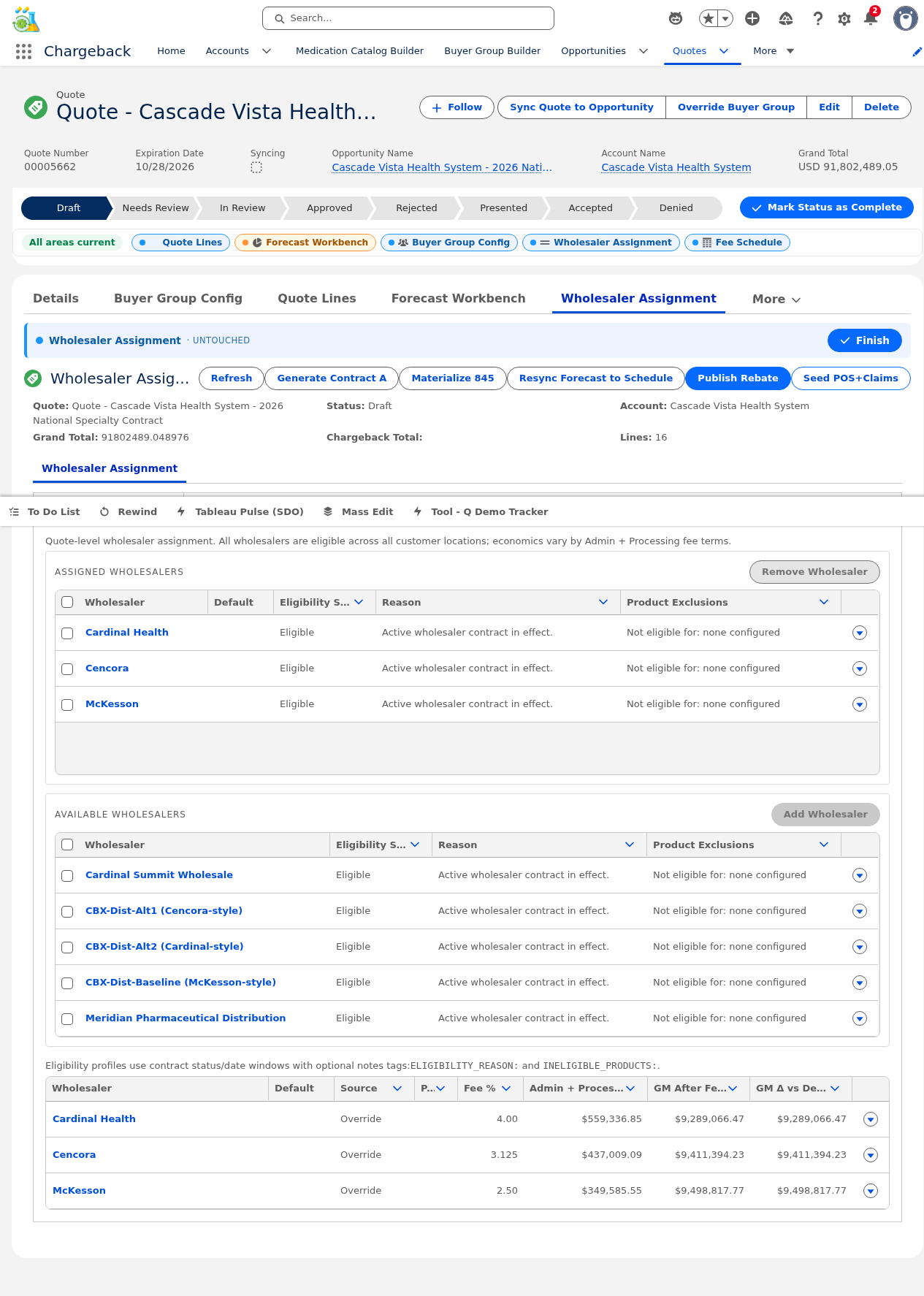Open Rewind utility item
Viewport: 924px width, 1296px height.
129,512
